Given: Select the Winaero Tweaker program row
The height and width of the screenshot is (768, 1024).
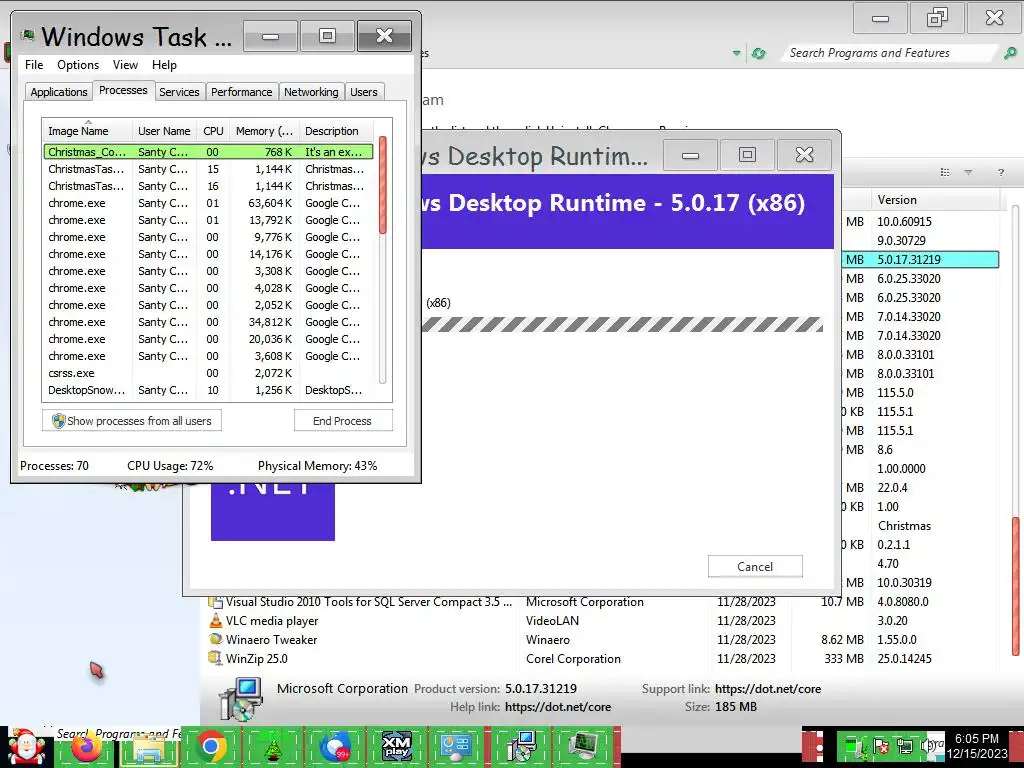Looking at the screenshot, I should 603,639.
